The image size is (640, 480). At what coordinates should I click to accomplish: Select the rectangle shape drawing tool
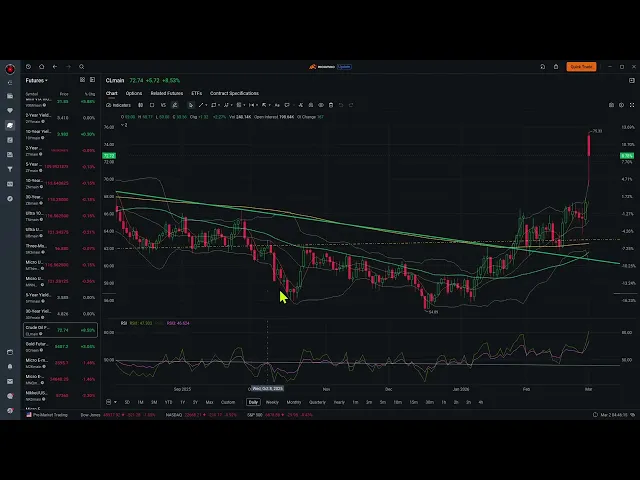click(213, 105)
